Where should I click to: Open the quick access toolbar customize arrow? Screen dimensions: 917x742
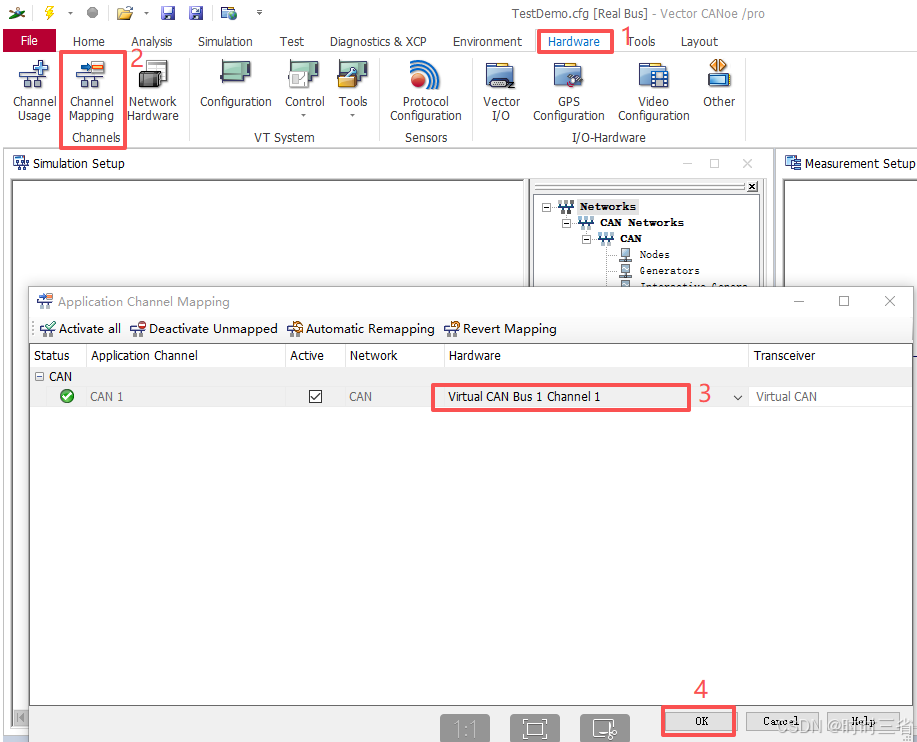click(x=259, y=12)
